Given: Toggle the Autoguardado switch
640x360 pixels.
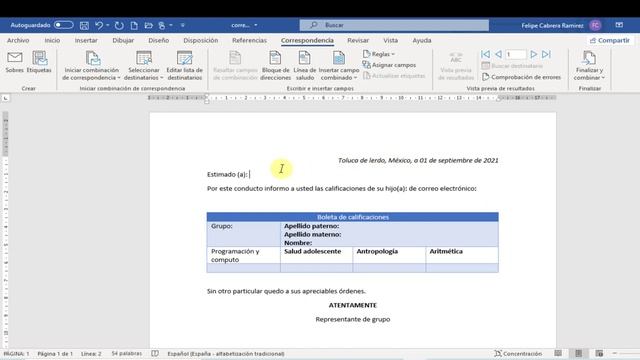Looking at the screenshot, I should tap(63, 25).
